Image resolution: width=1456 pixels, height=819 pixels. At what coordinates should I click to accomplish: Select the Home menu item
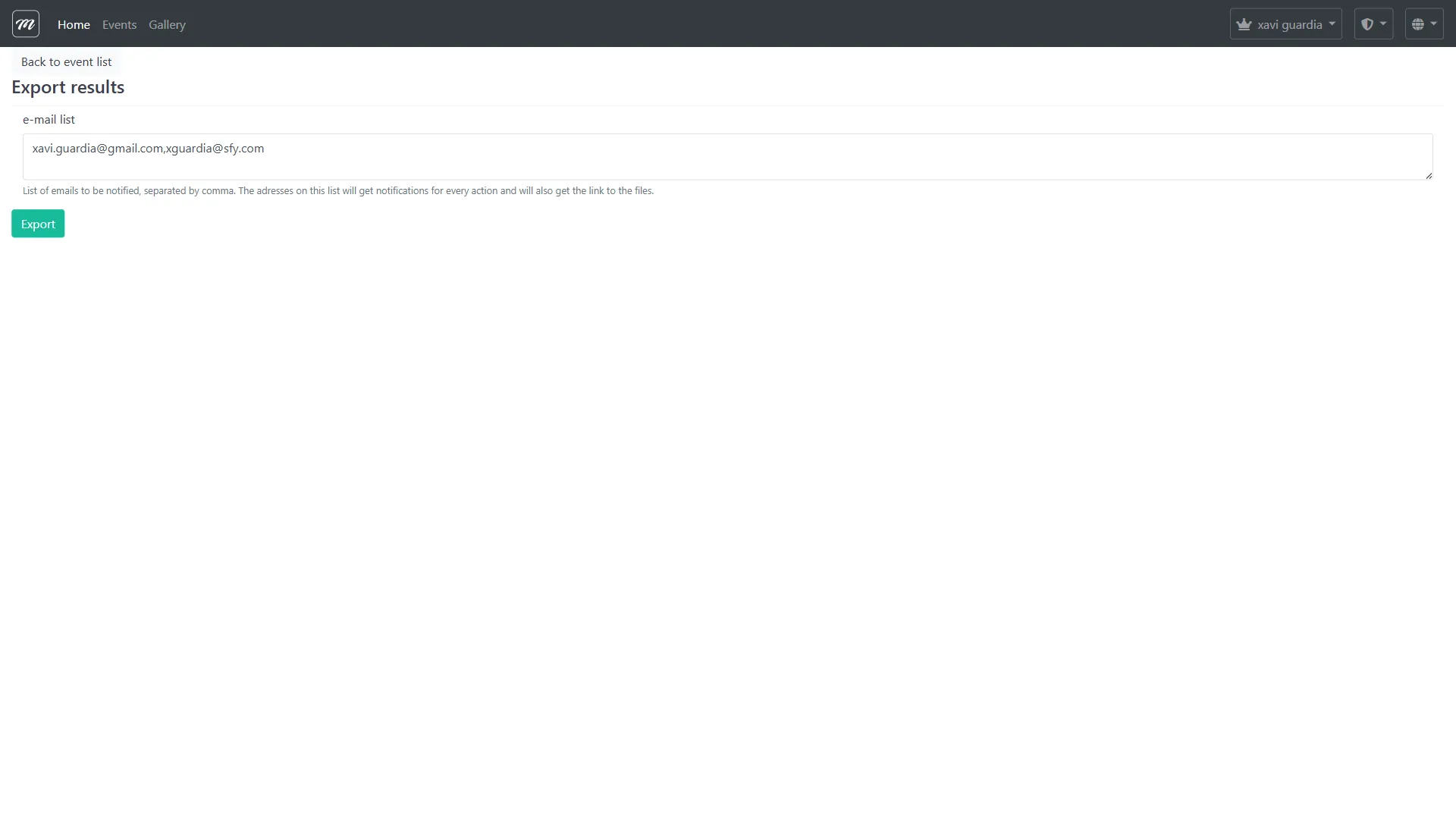coord(73,24)
